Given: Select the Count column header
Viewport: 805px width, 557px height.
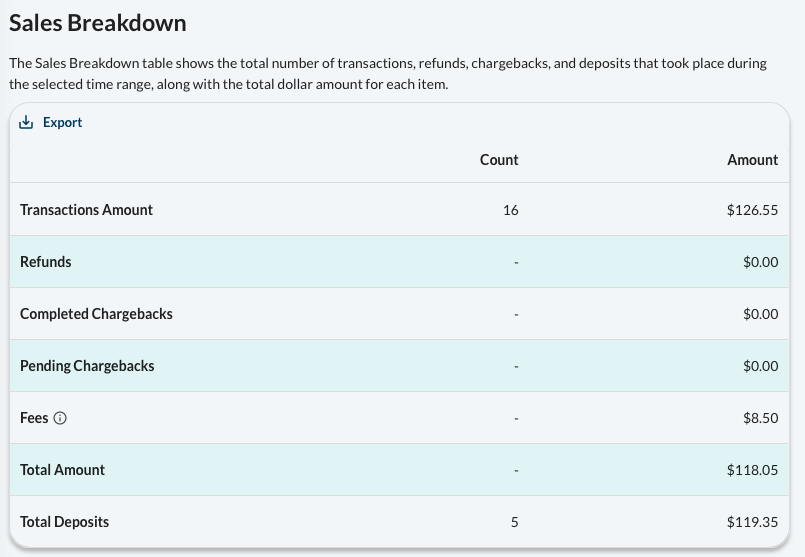Looking at the screenshot, I should 499,160.
